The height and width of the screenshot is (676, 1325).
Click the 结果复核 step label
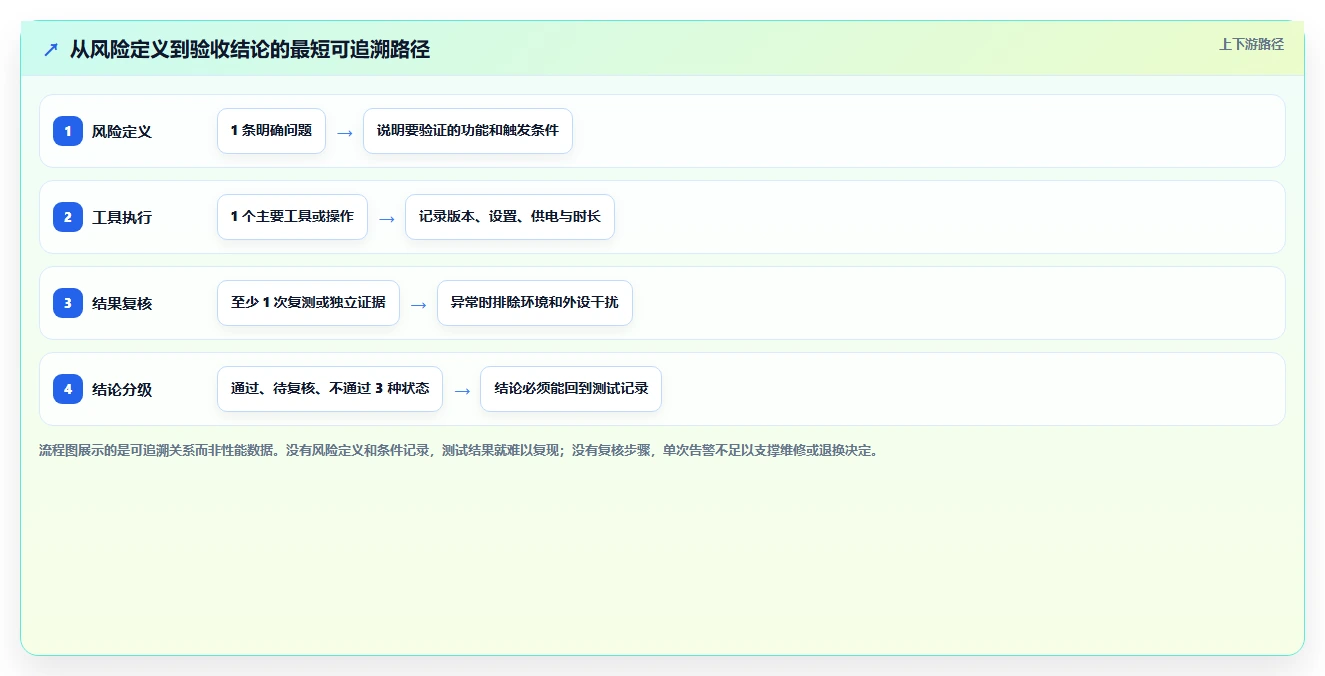(x=122, y=303)
